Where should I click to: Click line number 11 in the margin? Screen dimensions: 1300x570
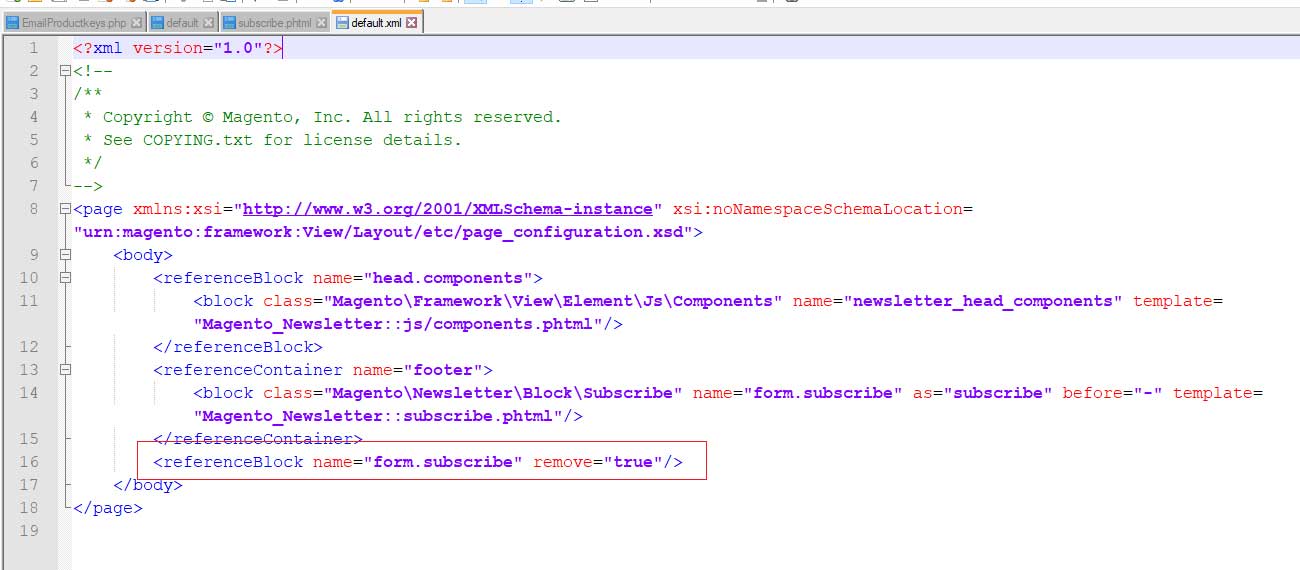coord(29,301)
